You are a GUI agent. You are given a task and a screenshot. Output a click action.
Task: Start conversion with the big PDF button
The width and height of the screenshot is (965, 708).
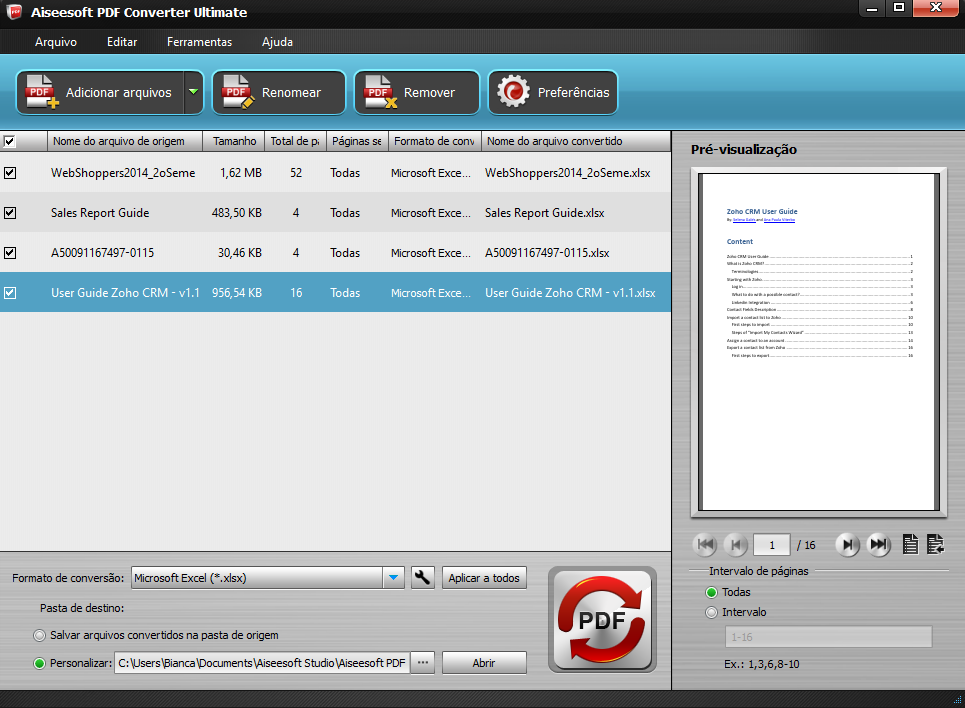602,619
